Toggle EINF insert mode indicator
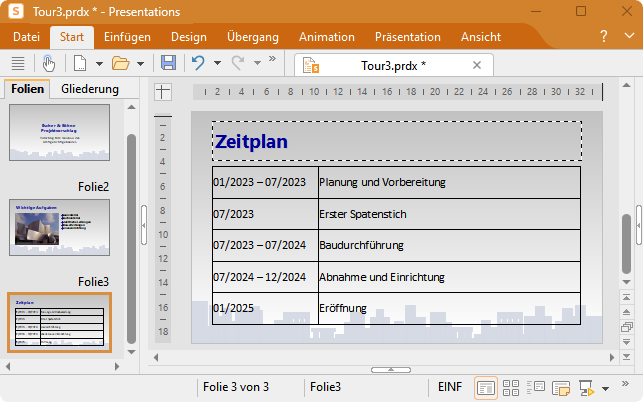The height and width of the screenshot is (402, 643). pyautogui.click(x=450, y=387)
